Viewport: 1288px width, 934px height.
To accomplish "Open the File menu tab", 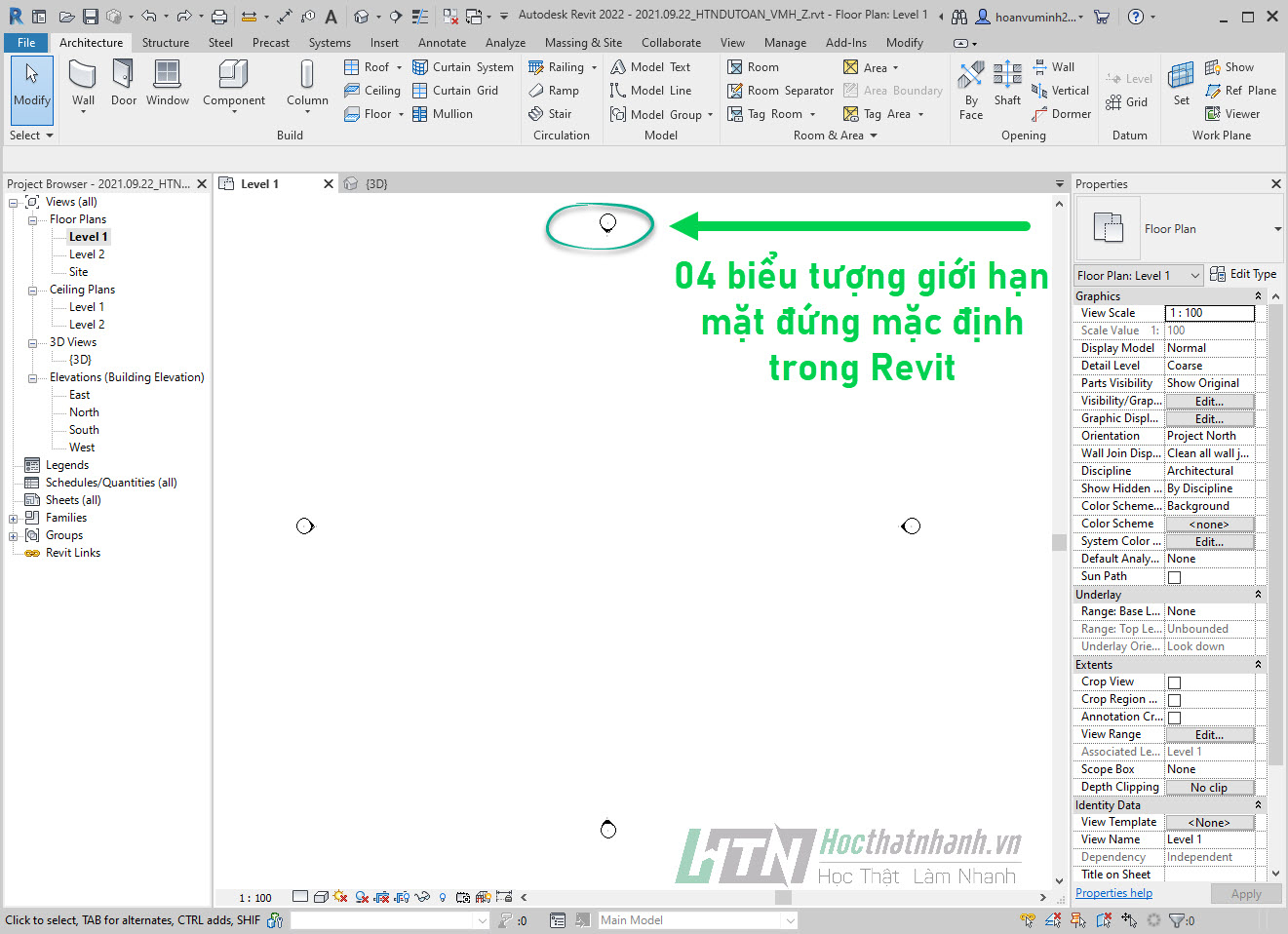I will coord(26,43).
